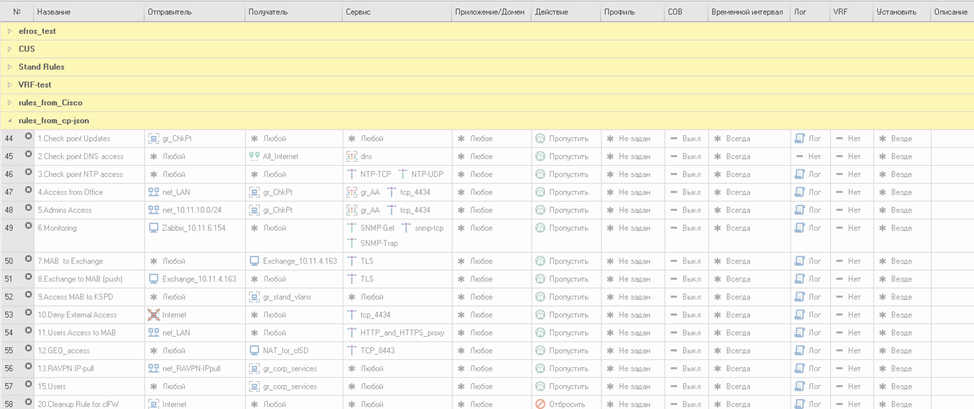Click Везде install value in rule 56
Viewport: 974px width, 409px height.
coord(901,369)
